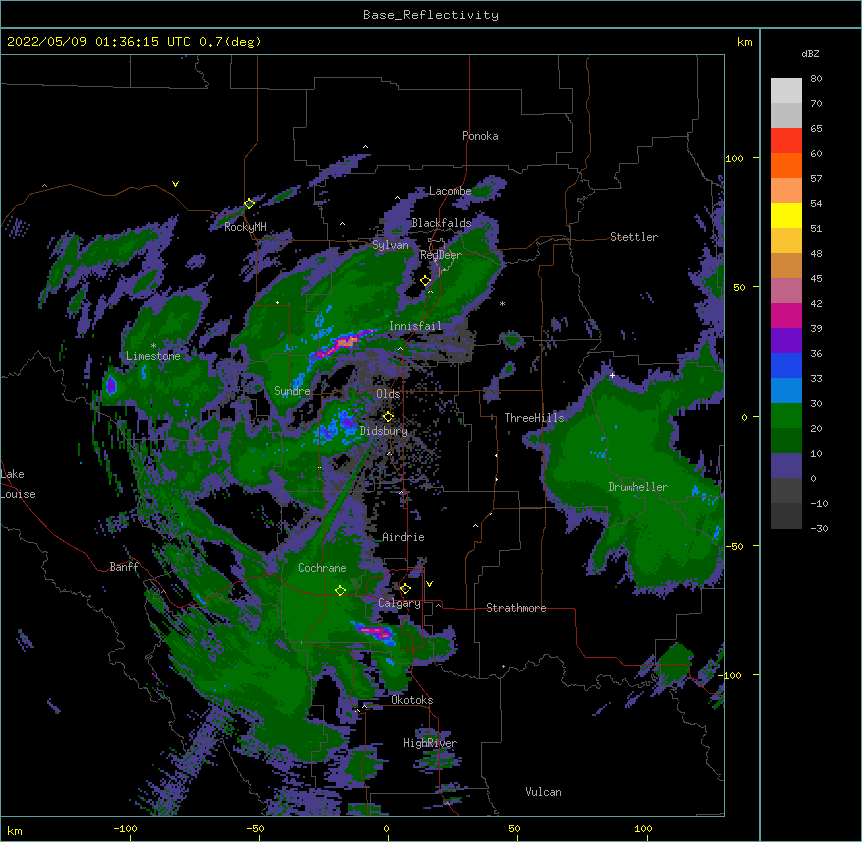Pick the purple 36–39 dBZ legend swatch
Image resolution: width=862 pixels, height=842 pixels.
[786, 341]
